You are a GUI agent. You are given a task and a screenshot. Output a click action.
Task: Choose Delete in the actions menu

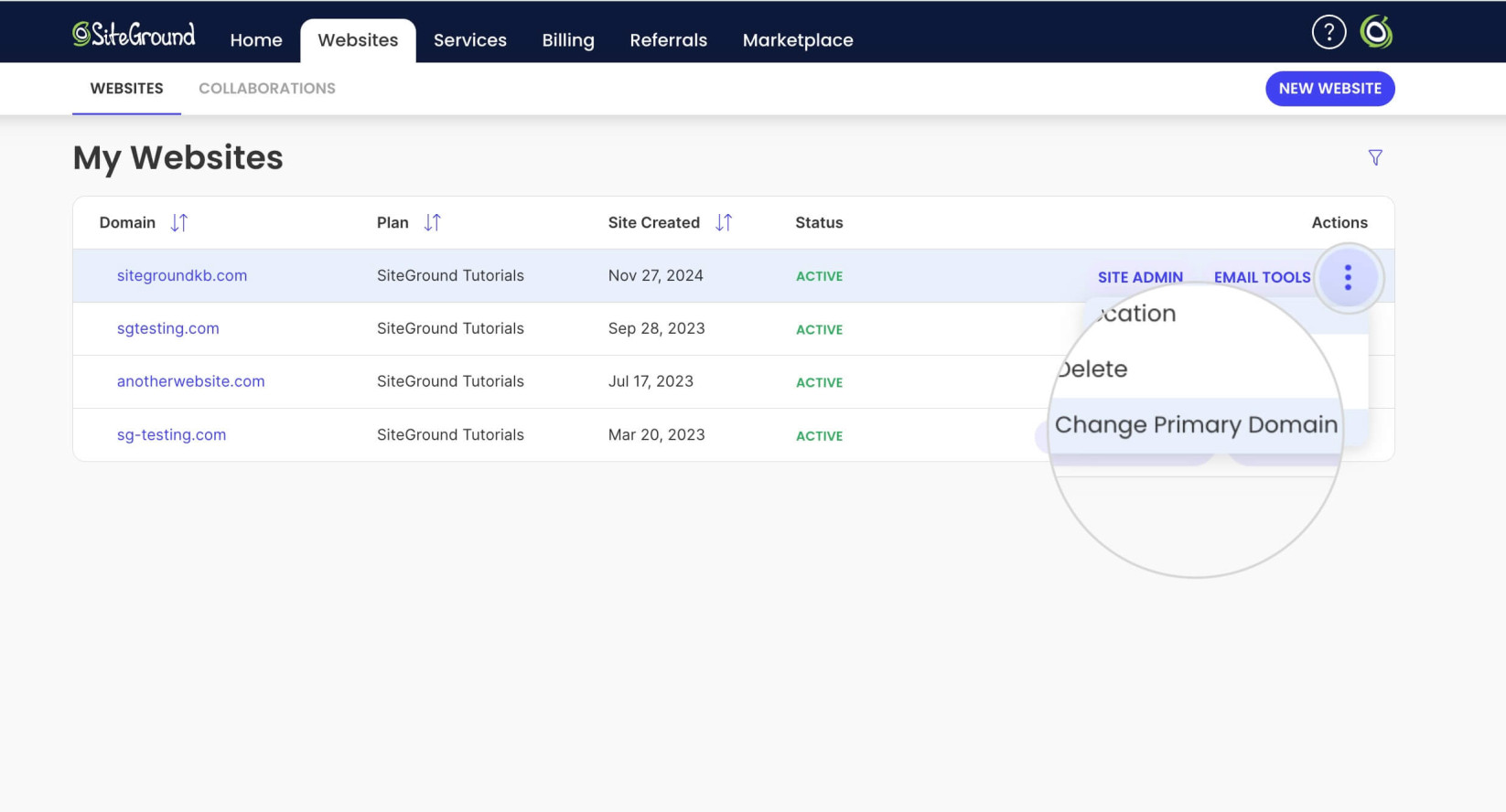pos(1092,369)
